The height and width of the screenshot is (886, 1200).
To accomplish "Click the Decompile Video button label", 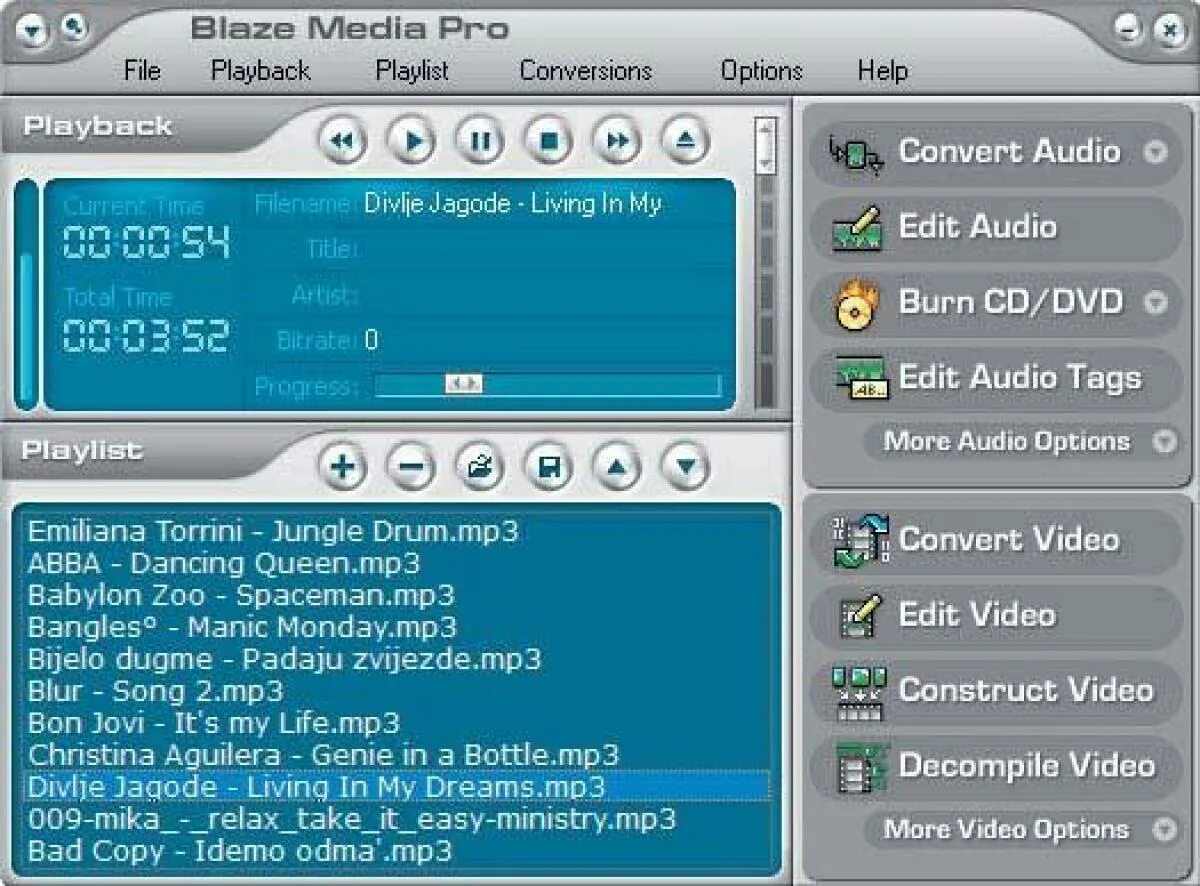I will (x=1027, y=766).
